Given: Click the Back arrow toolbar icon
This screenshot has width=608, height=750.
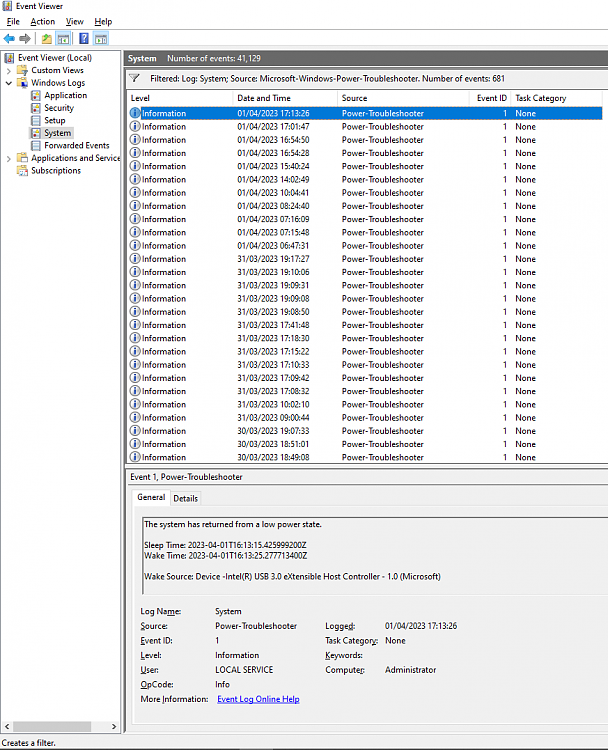Looking at the screenshot, I should pos(10,39).
